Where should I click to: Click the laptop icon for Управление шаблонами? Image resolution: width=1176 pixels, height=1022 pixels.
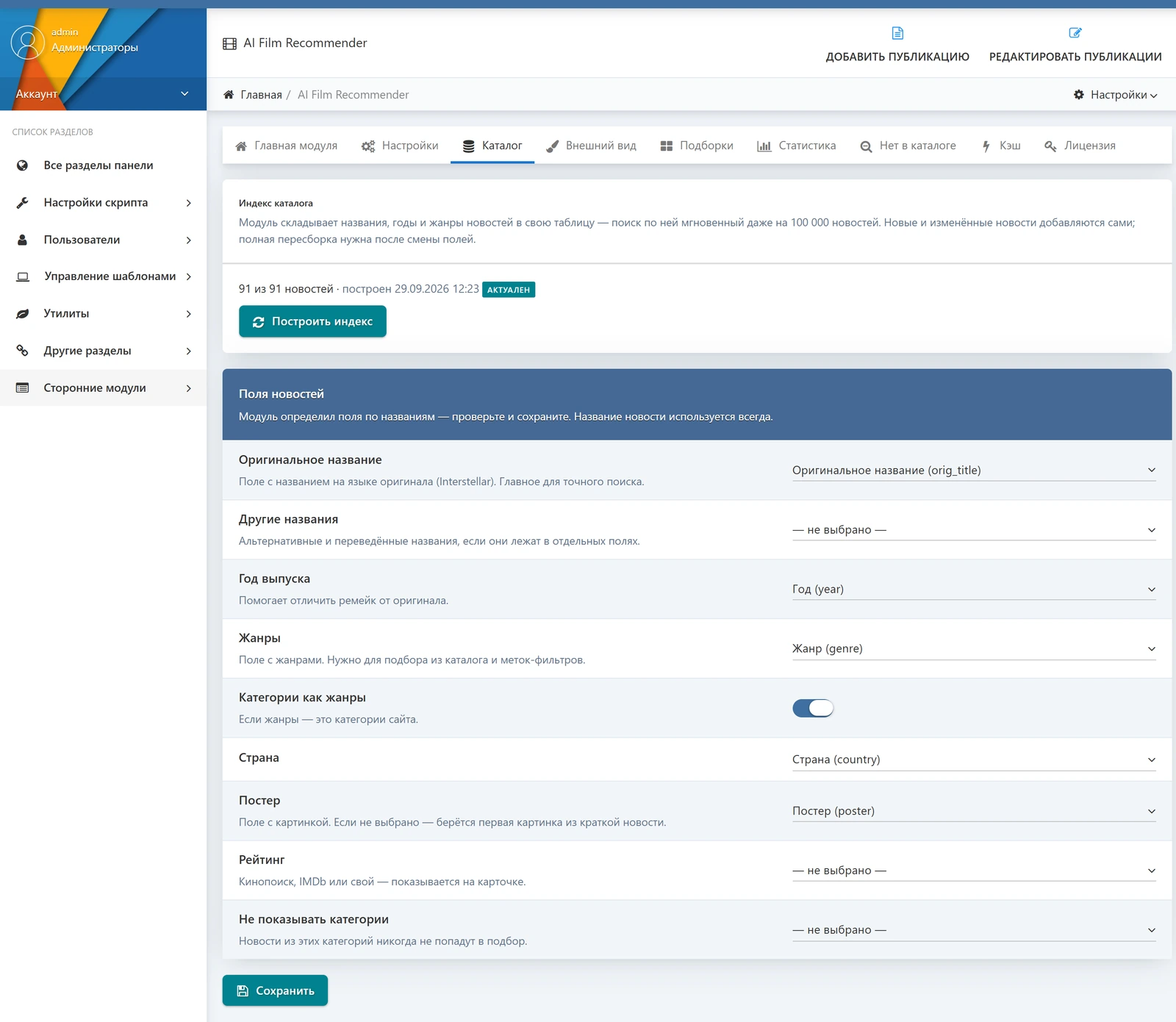(23, 276)
